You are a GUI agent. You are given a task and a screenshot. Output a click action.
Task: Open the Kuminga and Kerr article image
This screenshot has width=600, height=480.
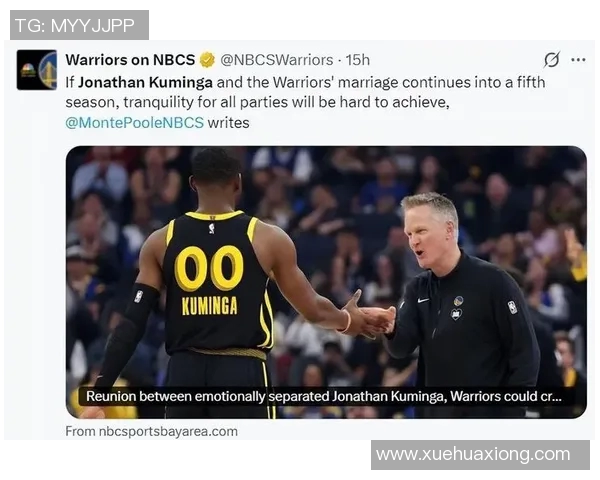tap(326, 282)
